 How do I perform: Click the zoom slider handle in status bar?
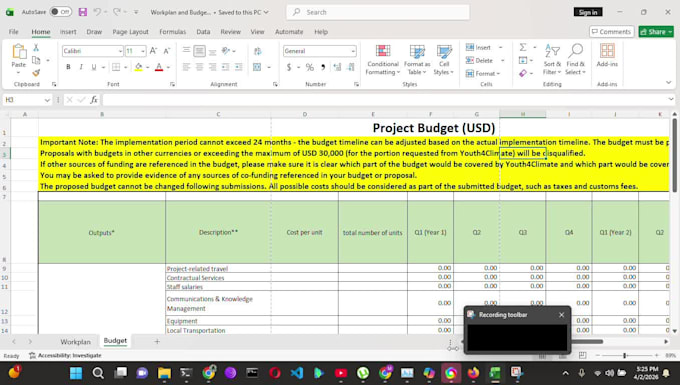click(624, 356)
